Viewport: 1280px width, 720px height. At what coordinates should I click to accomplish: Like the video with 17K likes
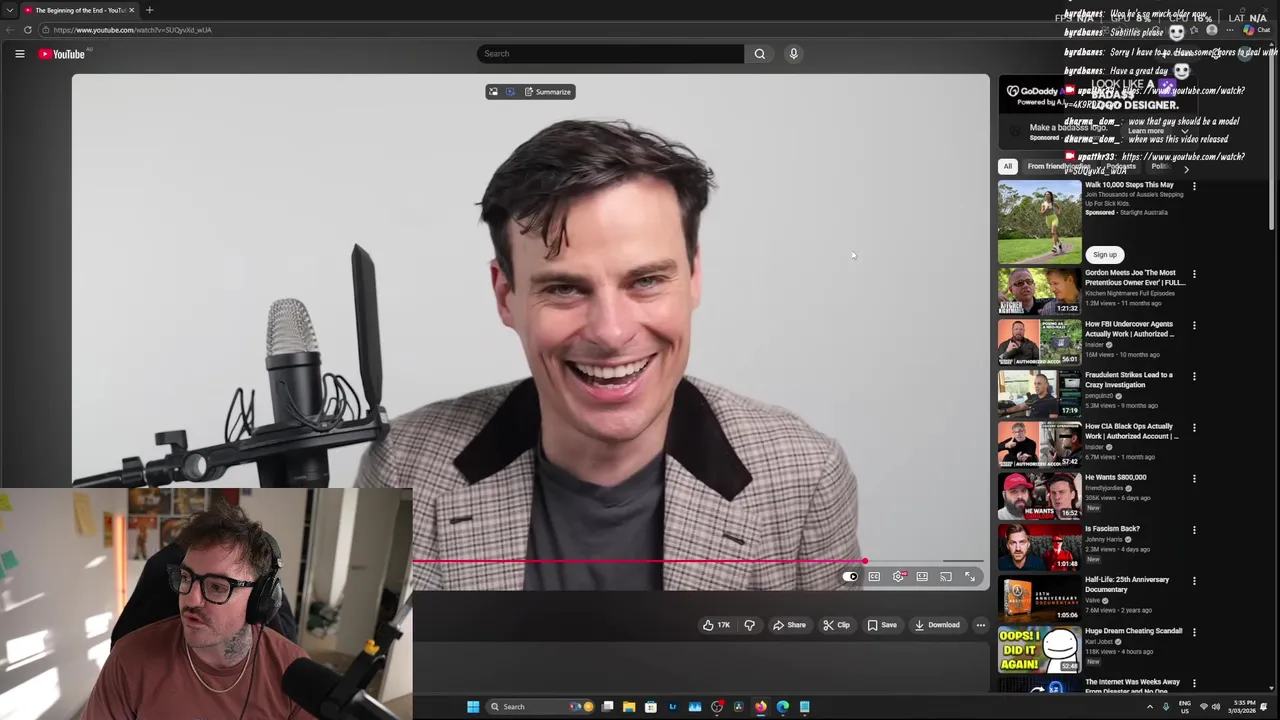tap(716, 625)
